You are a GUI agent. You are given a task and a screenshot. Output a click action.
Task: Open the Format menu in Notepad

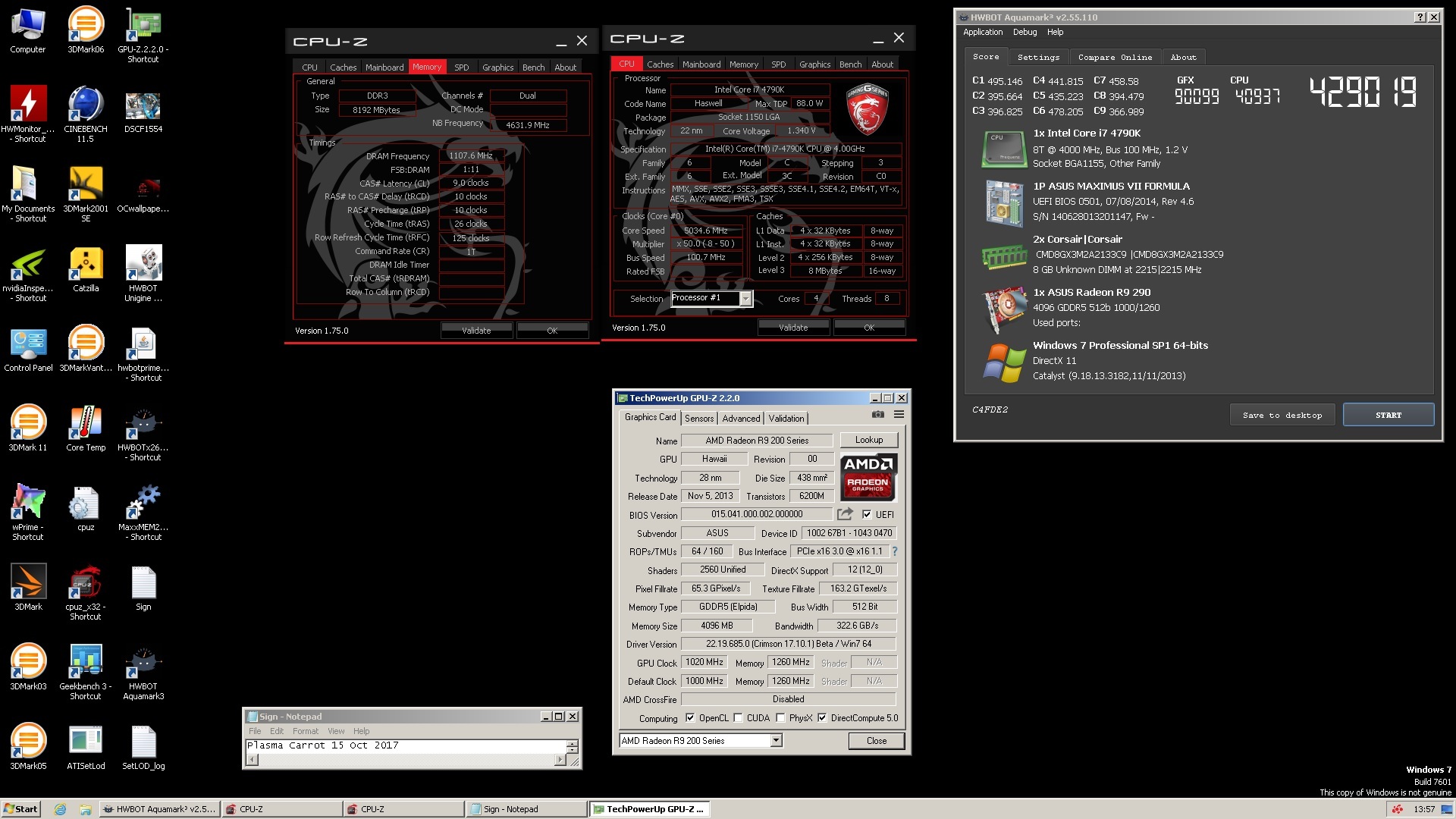click(x=306, y=731)
